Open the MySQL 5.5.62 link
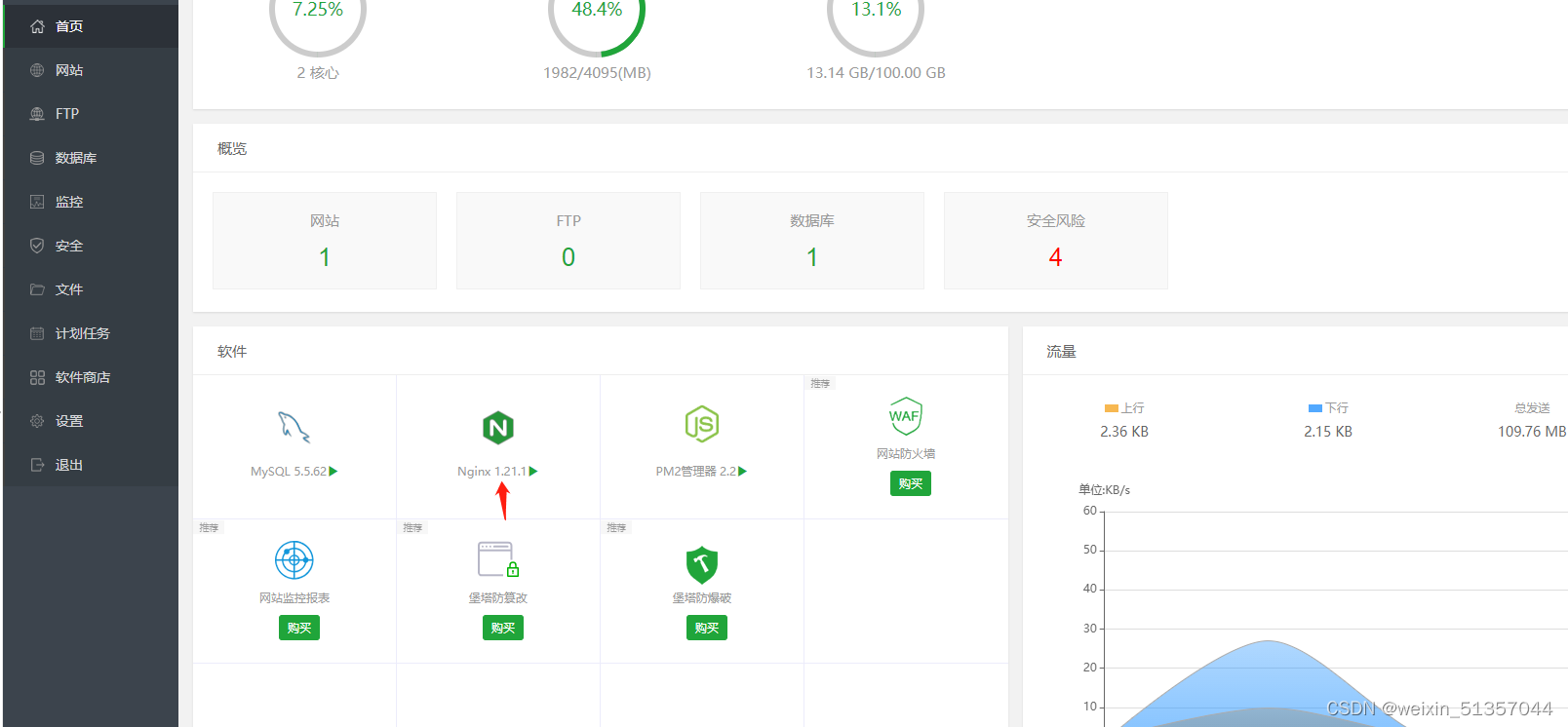The height and width of the screenshot is (727, 1568). click(x=289, y=472)
